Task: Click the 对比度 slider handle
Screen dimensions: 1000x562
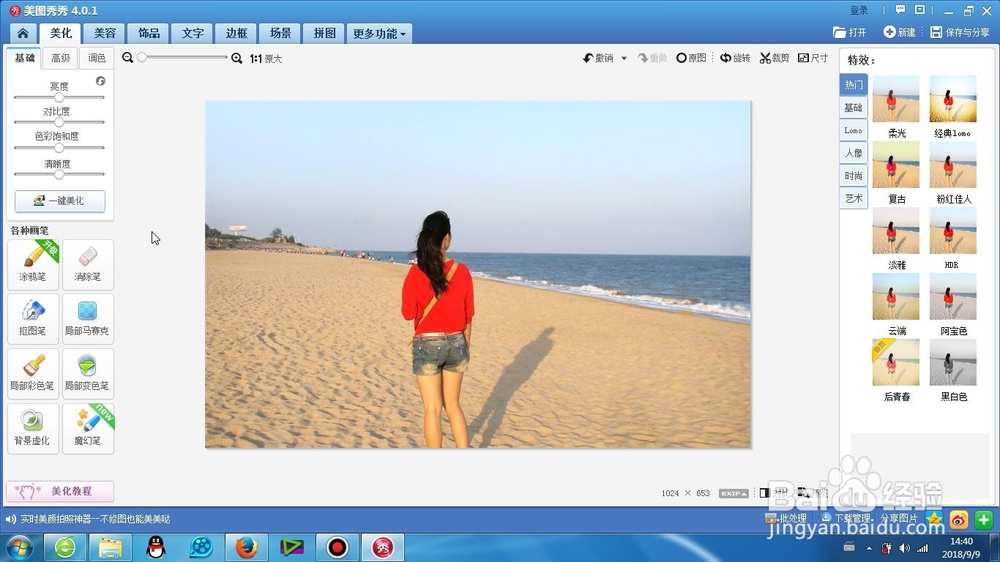Action: 59,122
